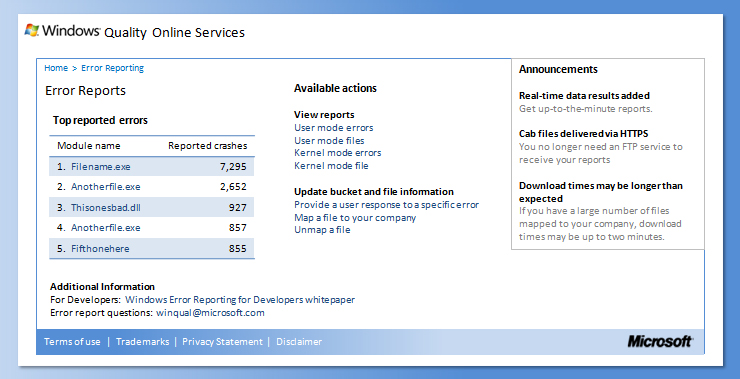Click View reports subheading
The height and width of the screenshot is (379, 740).
(324, 115)
